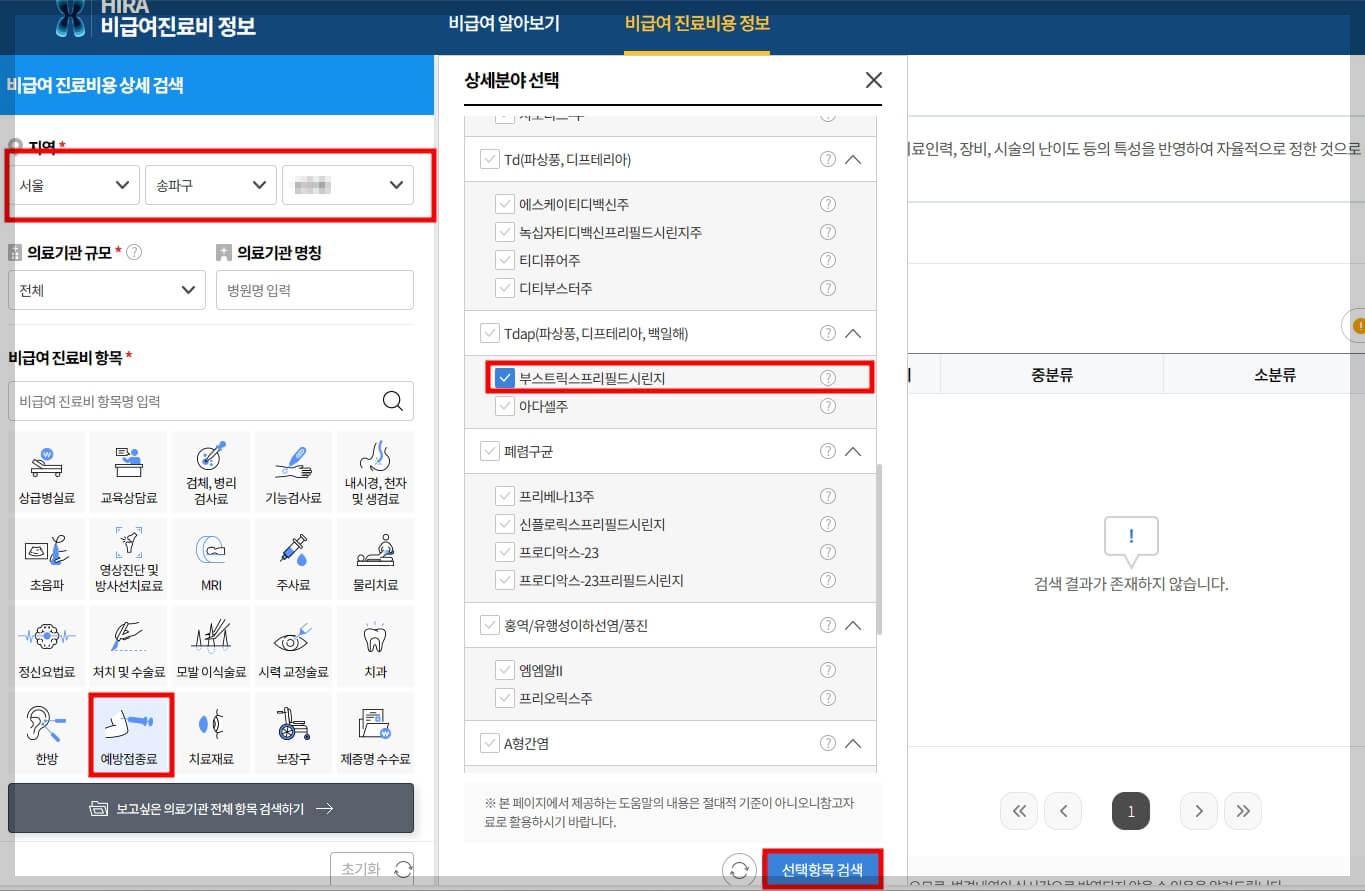
Task: Open the 송파구 district dropdown
Action: click(x=210, y=185)
